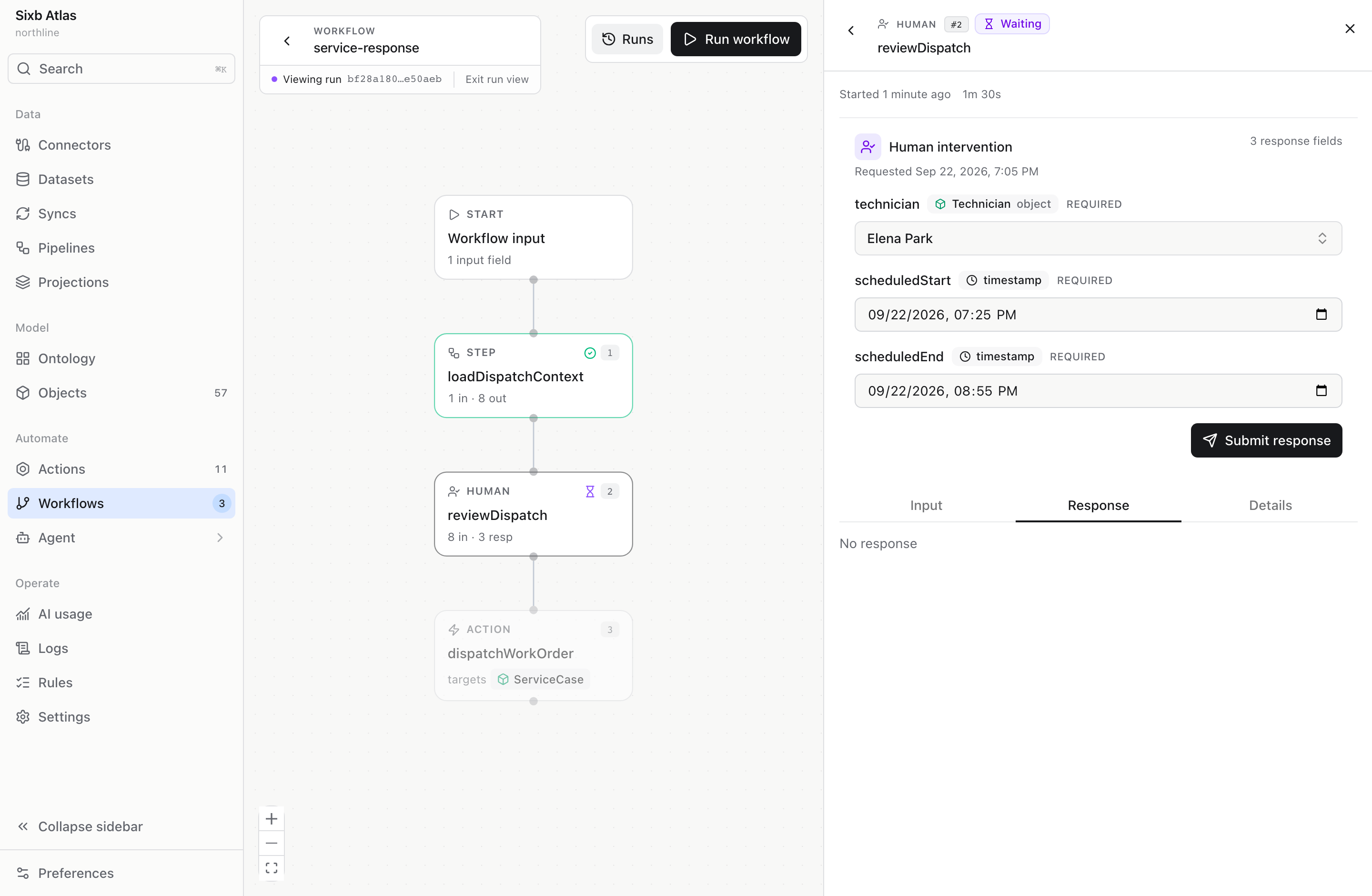Switch to the Response tab
The height and width of the screenshot is (896, 1372).
1098,505
